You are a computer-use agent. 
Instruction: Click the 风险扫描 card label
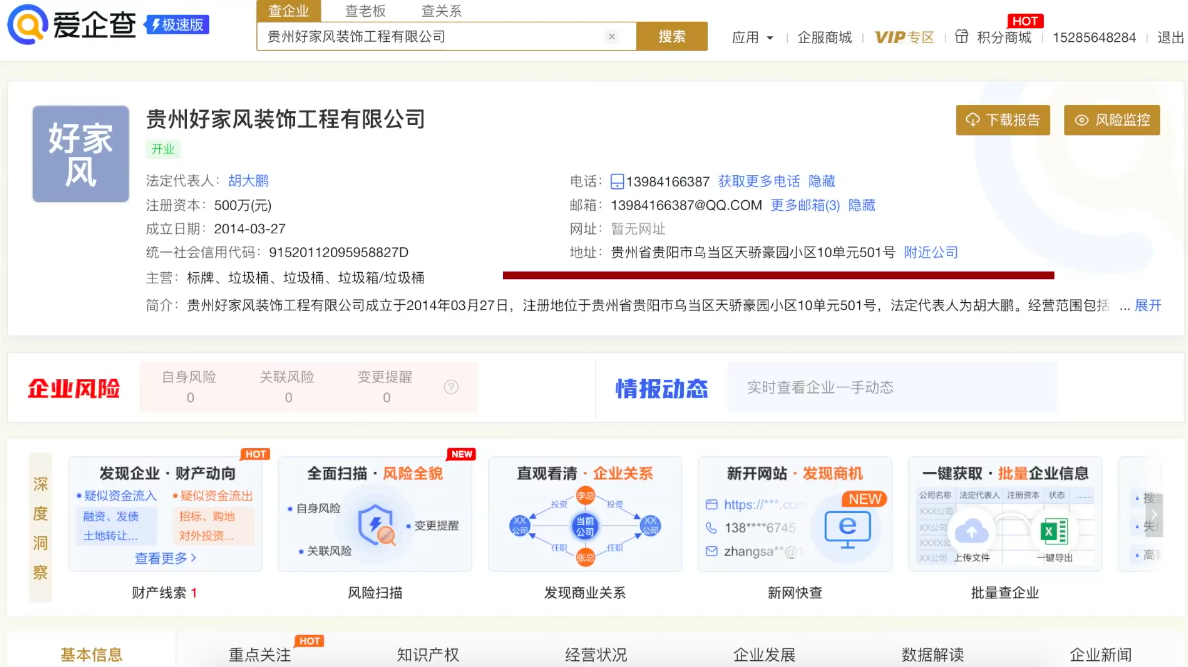pos(375,593)
